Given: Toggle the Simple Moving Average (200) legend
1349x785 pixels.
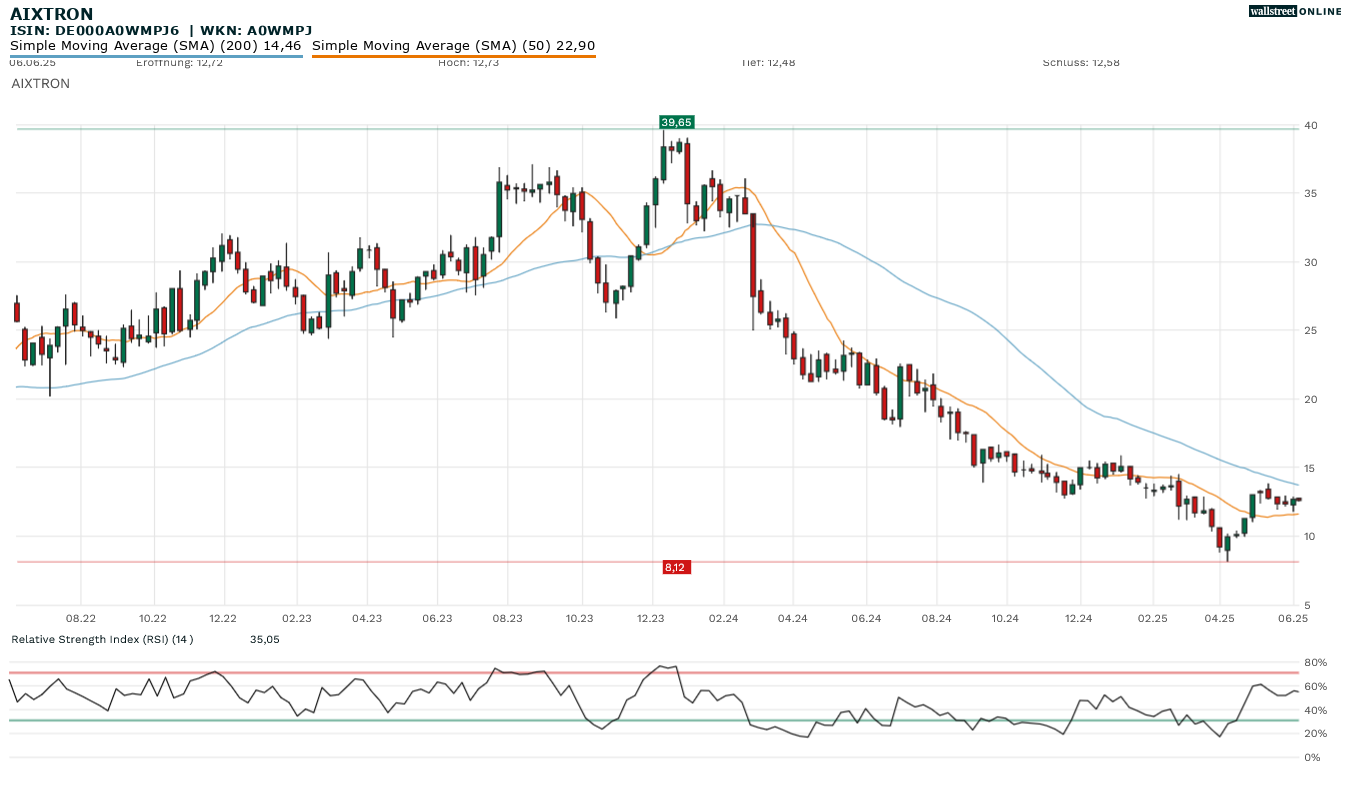Looking at the screenshot, I should click(156, 45).
